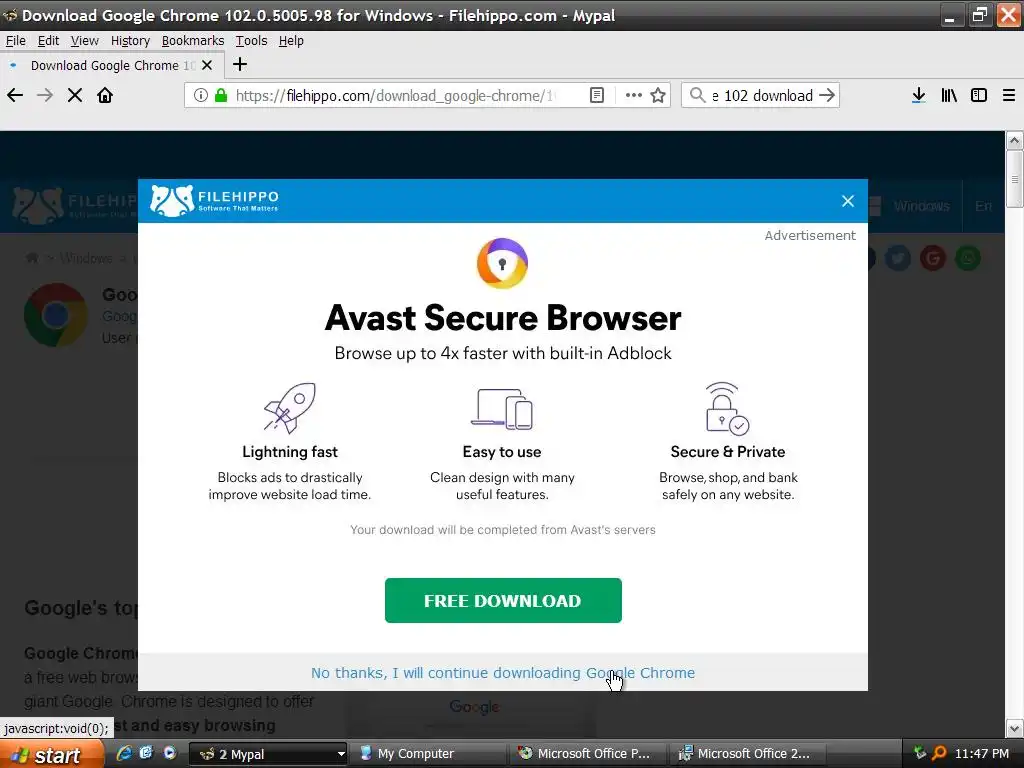Click the Avast Secure Browser logo
This screenshot has width=1024, height=768.
[502, 263]
